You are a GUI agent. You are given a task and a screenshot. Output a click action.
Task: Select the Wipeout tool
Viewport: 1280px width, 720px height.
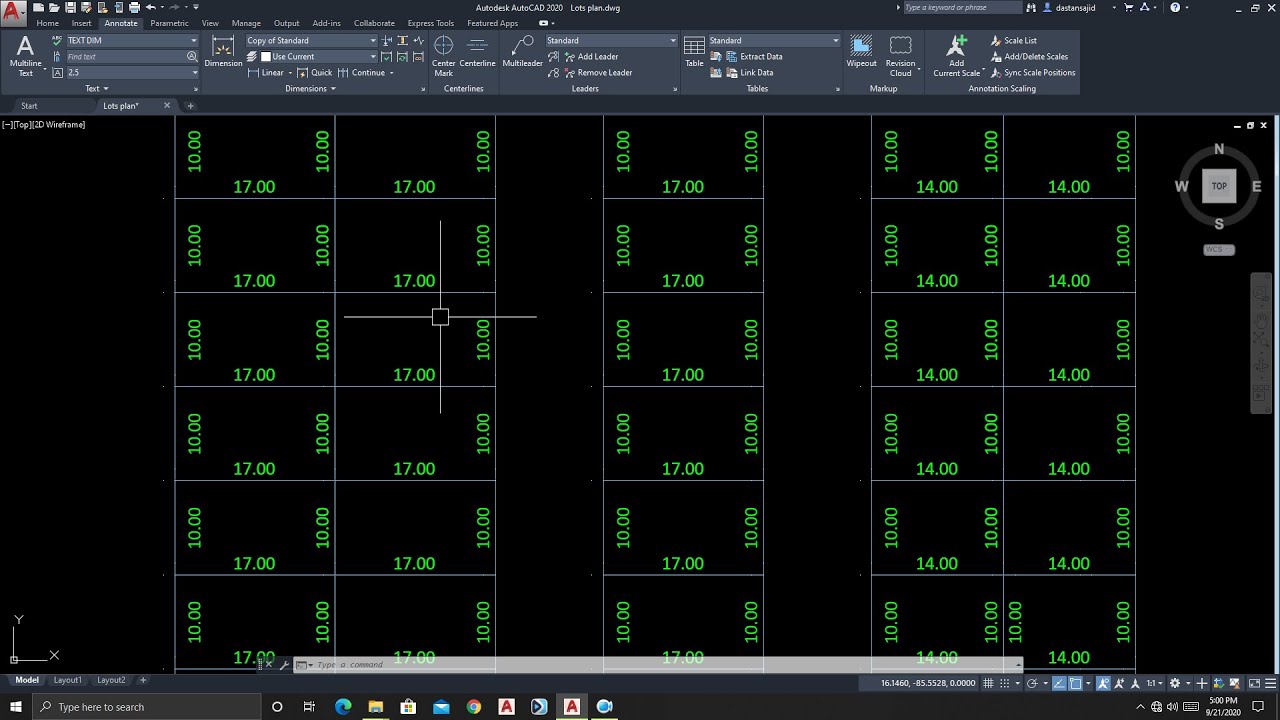pos(861,52)
